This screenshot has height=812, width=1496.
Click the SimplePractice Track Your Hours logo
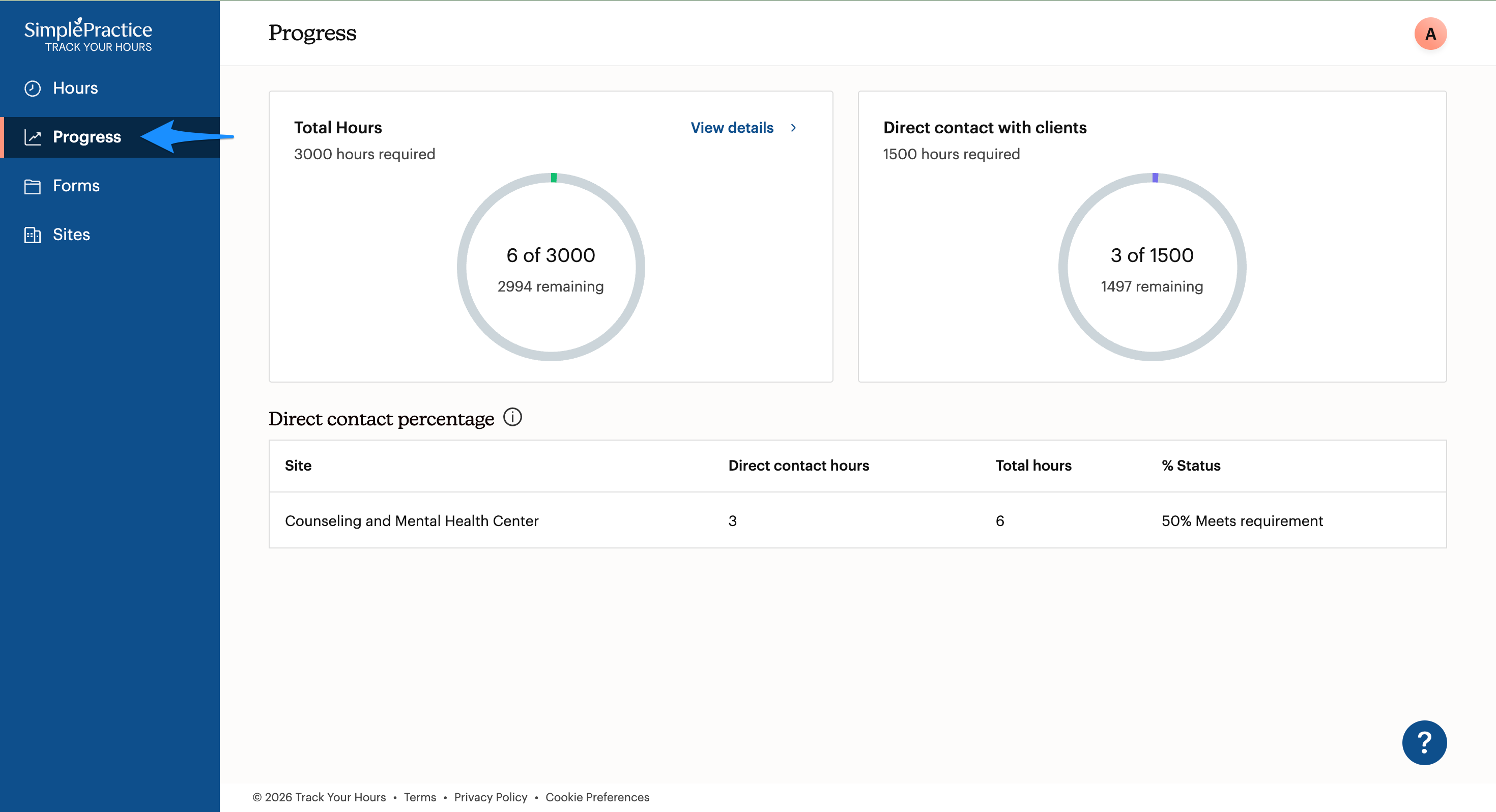[88, 35]
